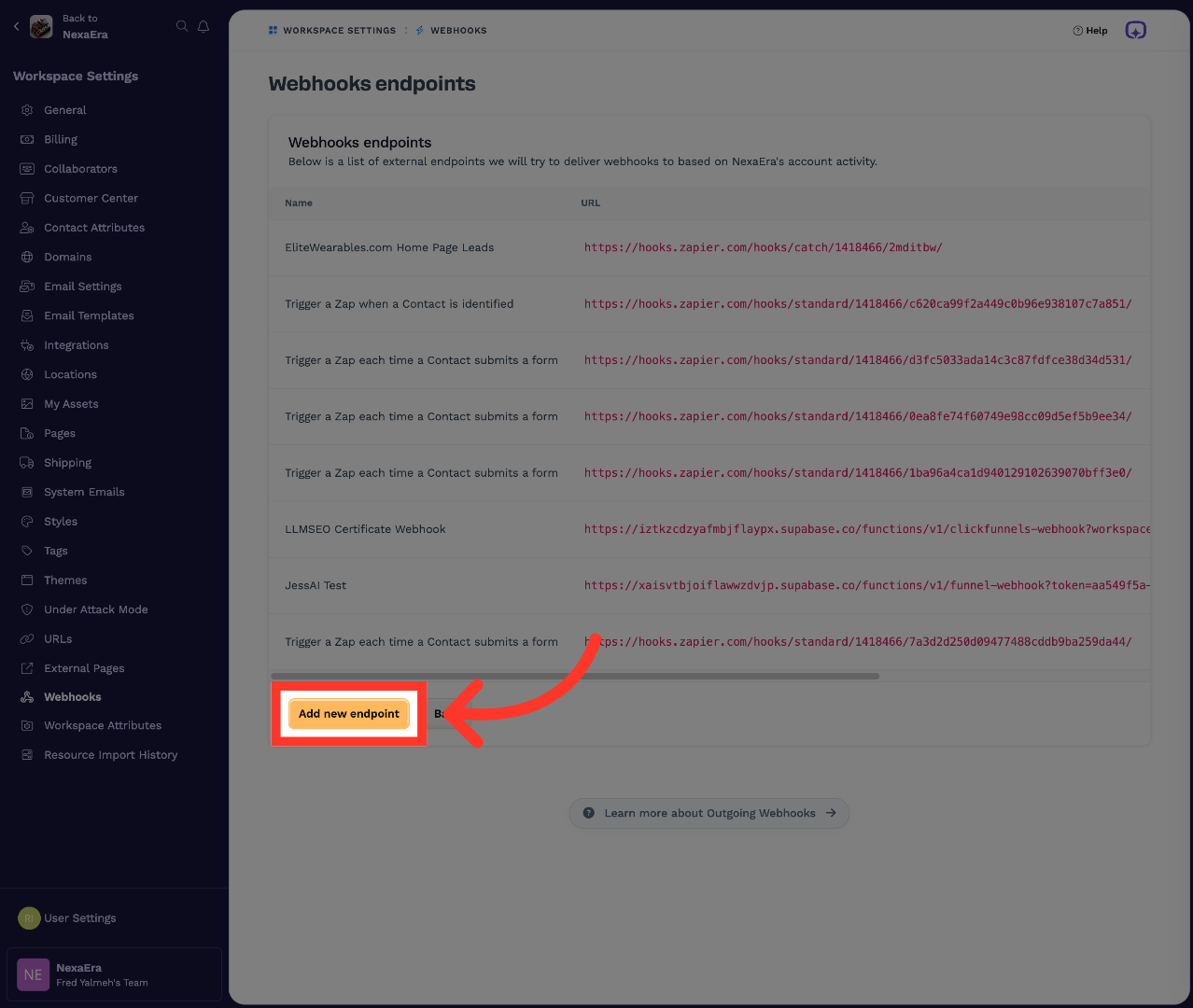Click the Integrations icon in sidebar
The width and height of the screenshot is (1193, 1008).
tap(27, 345)
